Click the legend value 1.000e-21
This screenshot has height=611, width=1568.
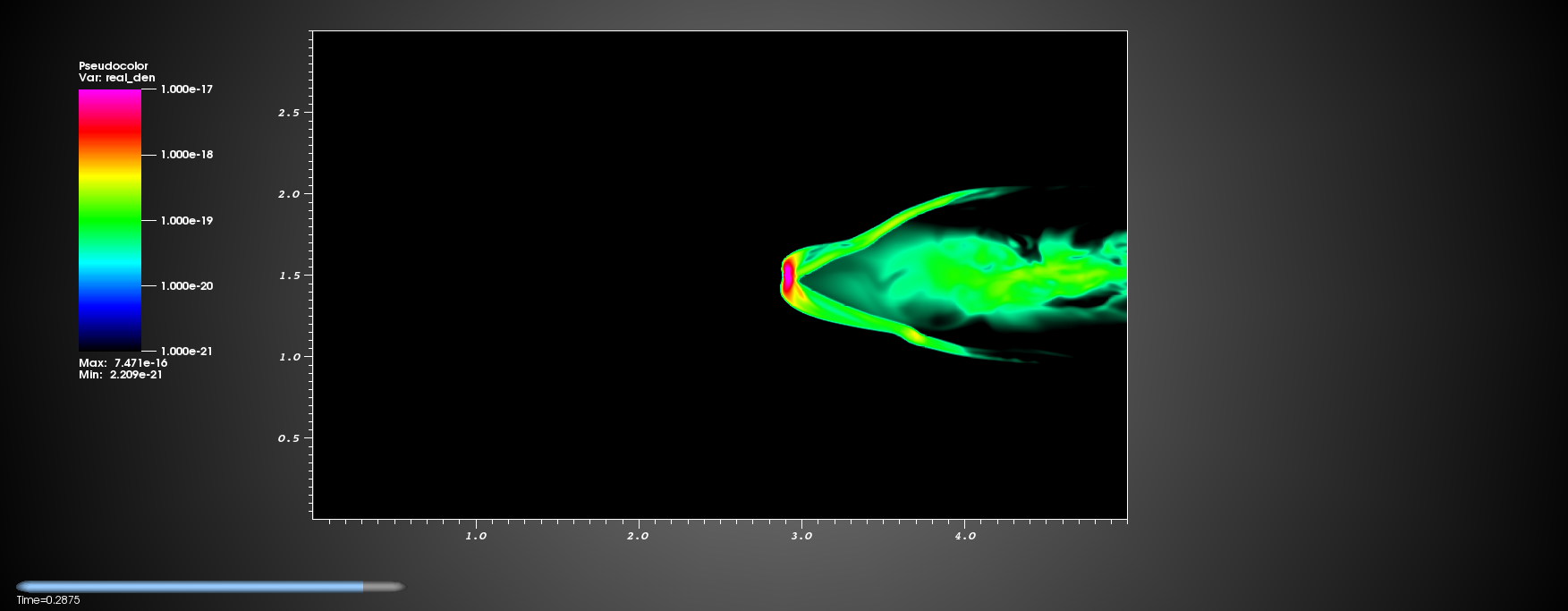[x=187, y=352]
